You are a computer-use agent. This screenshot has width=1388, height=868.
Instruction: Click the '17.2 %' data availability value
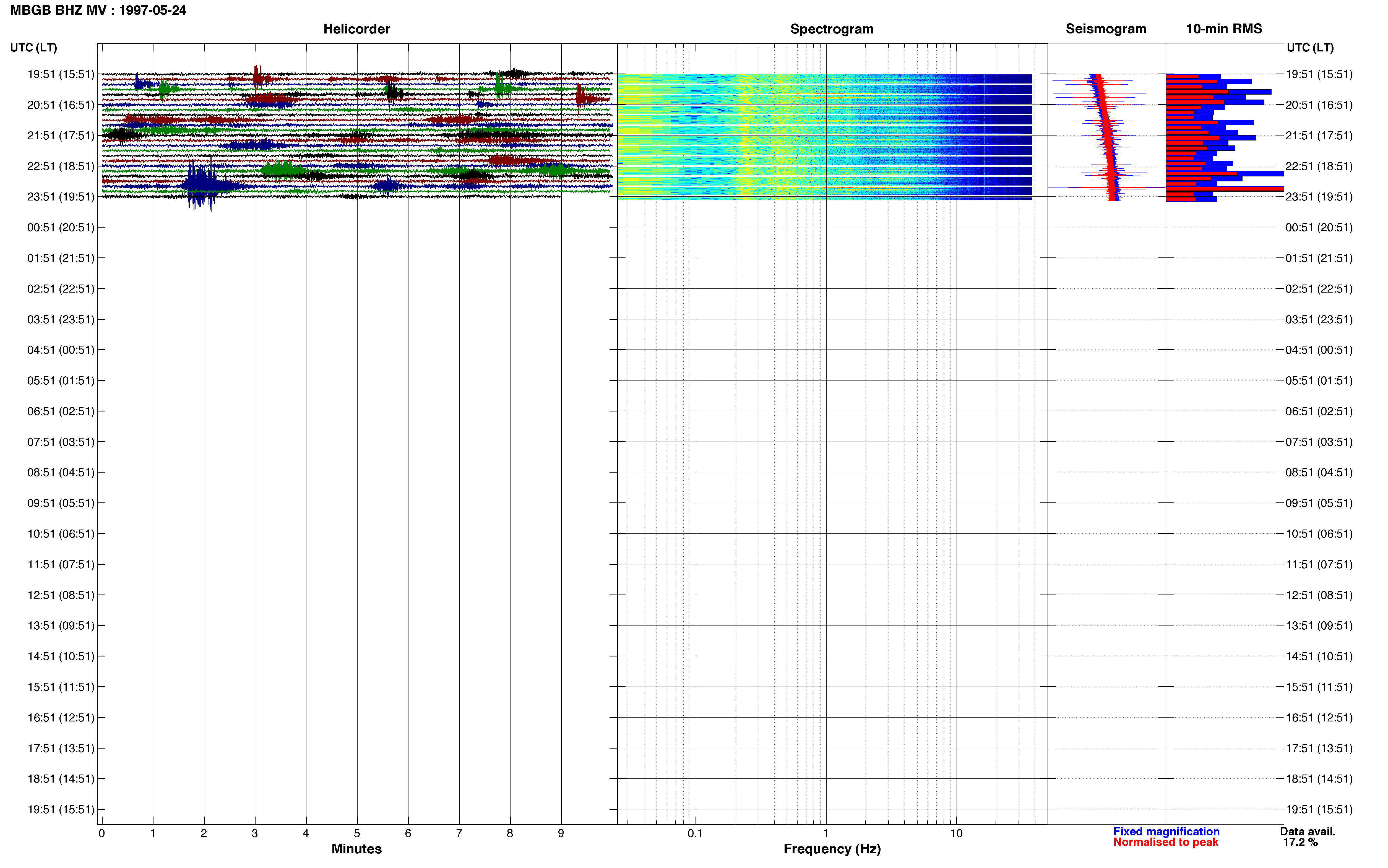(1300, 842)
